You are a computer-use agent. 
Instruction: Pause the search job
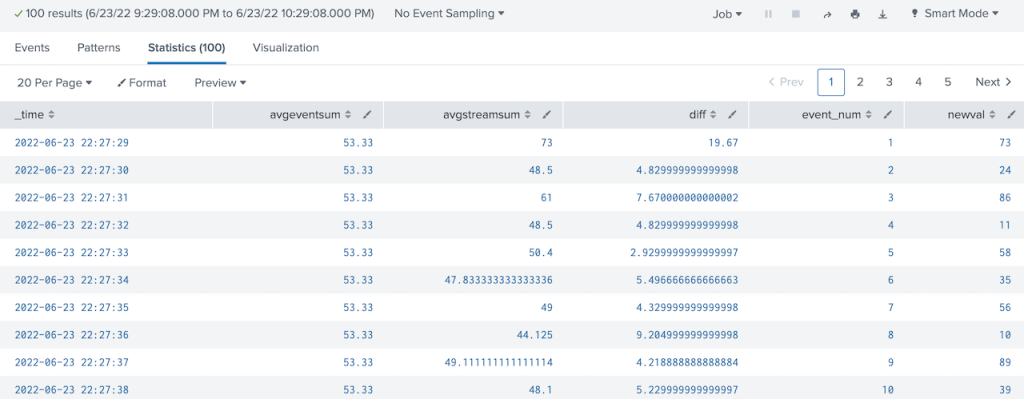tap(768, 14)
